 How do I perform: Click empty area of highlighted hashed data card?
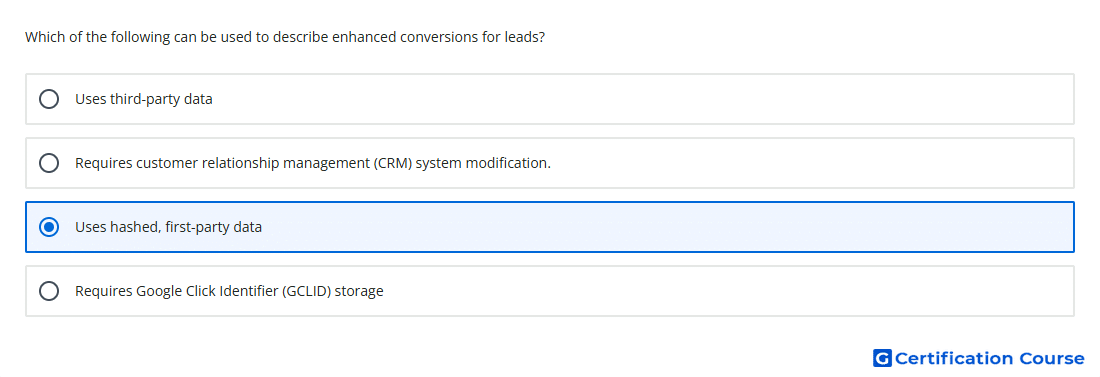tap(666, 227)
